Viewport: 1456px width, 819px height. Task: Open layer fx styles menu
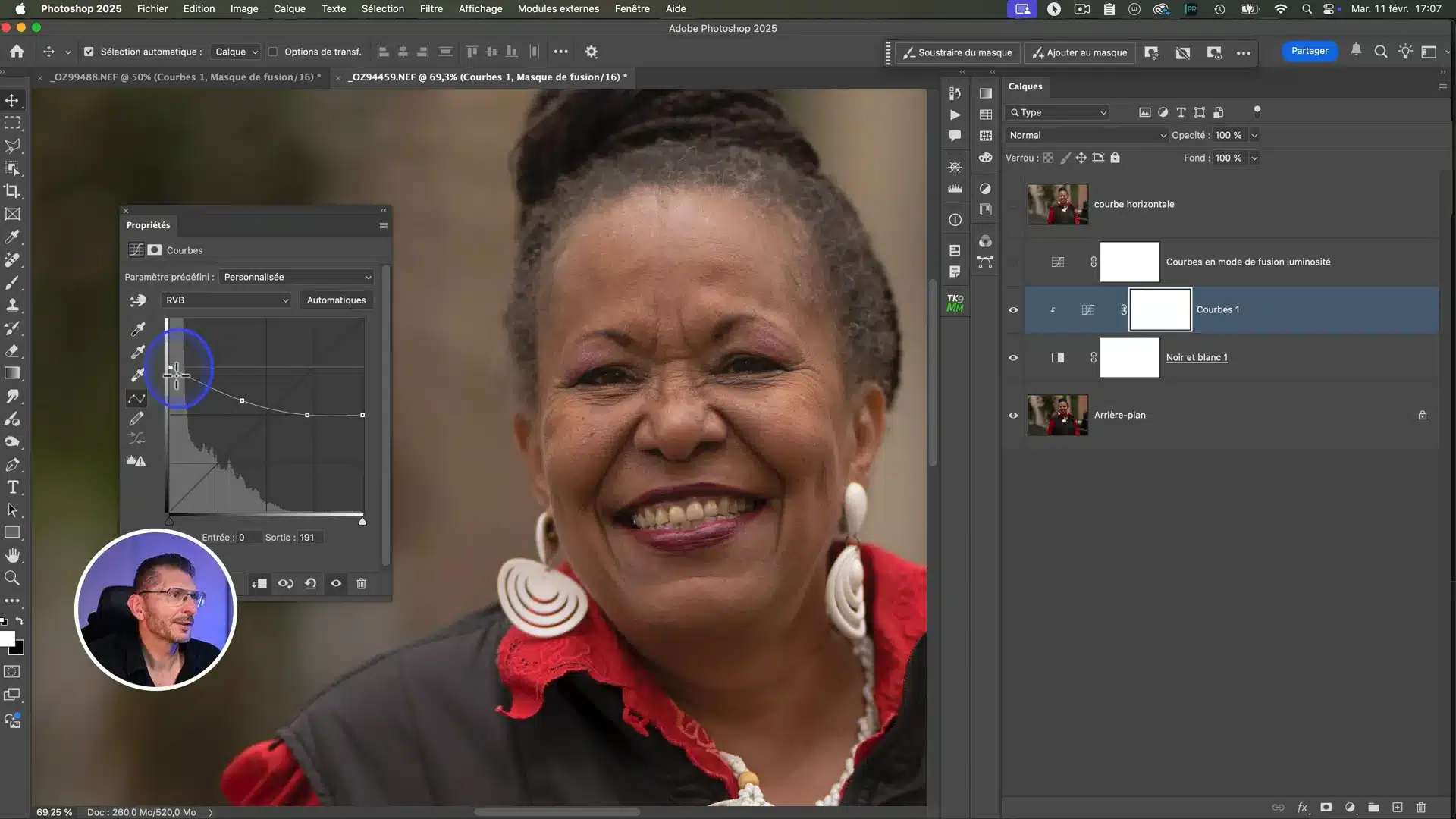click(1302, 807)
